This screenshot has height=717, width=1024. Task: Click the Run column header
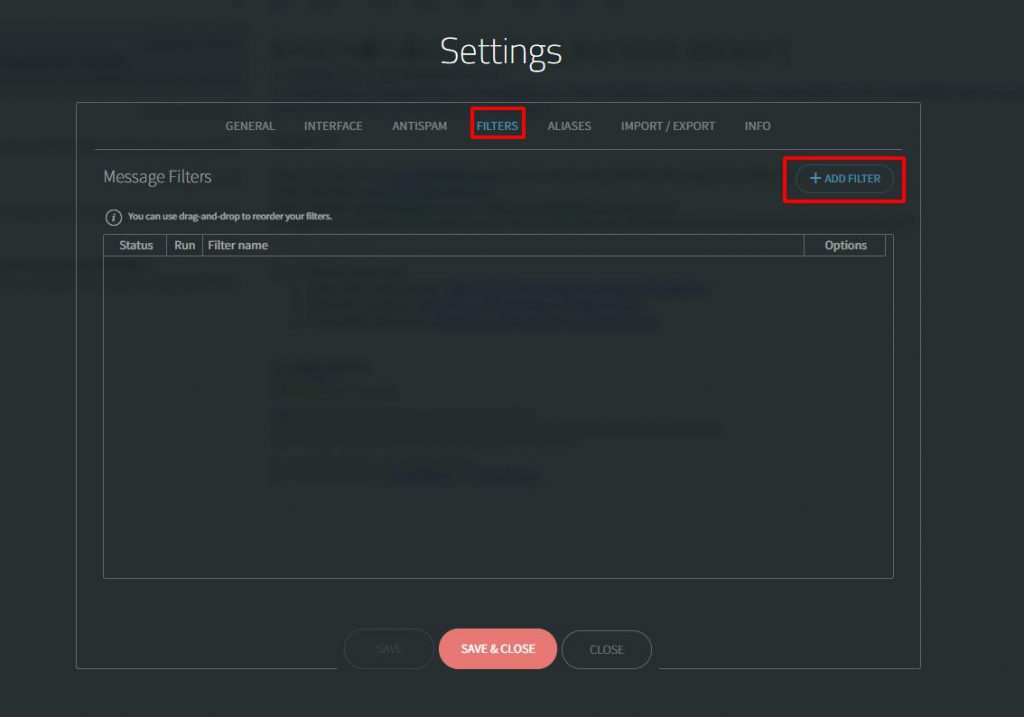point(184,245)
